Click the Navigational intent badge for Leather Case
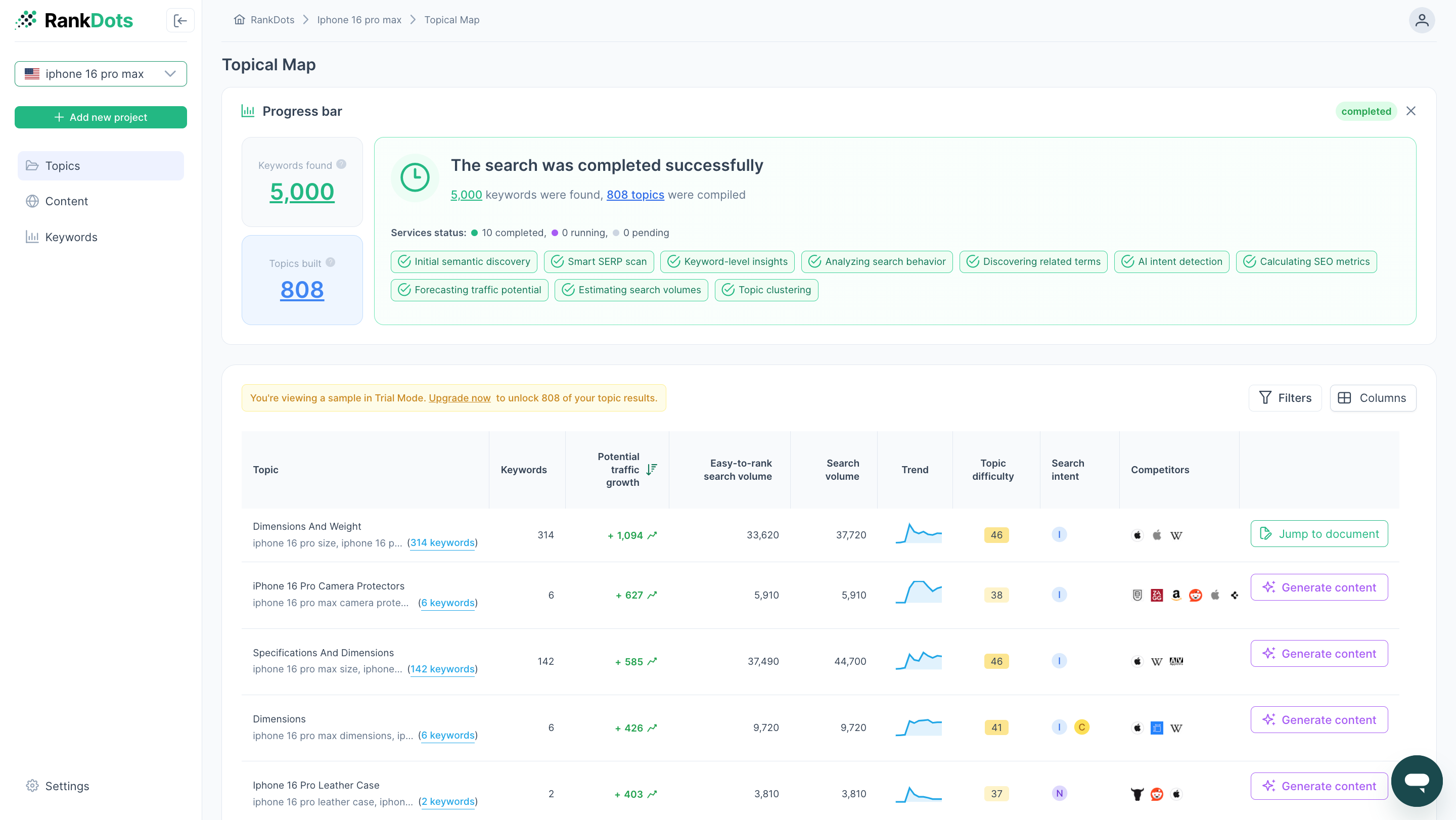 pyautogui.click(x=1059, y=793)
